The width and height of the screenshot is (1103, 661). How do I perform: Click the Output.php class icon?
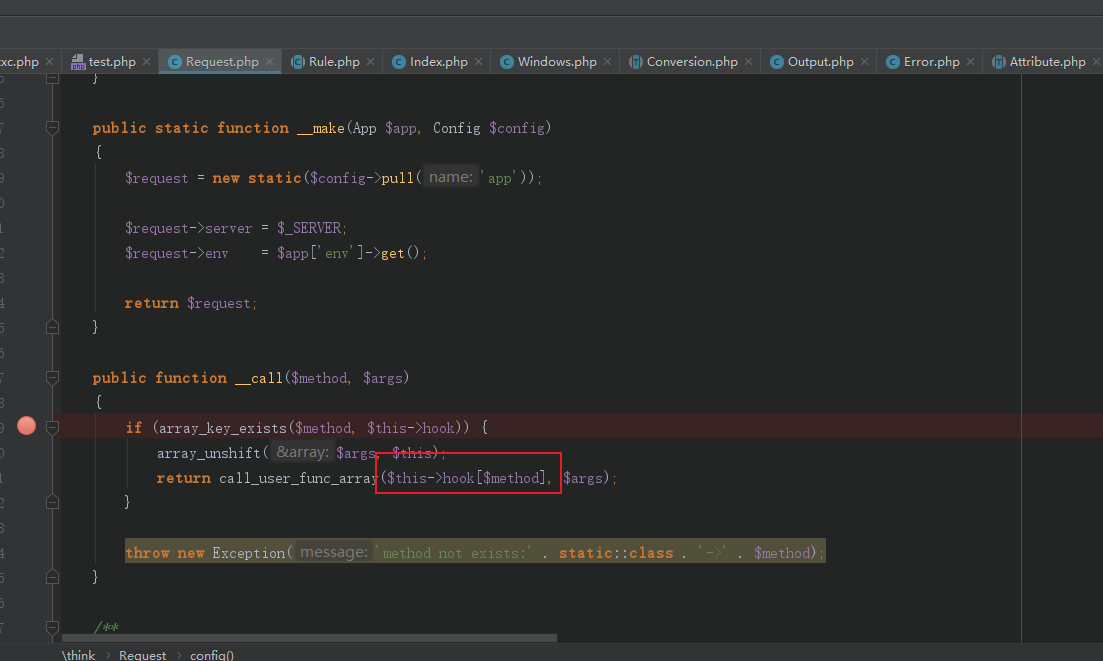[777, 62]
